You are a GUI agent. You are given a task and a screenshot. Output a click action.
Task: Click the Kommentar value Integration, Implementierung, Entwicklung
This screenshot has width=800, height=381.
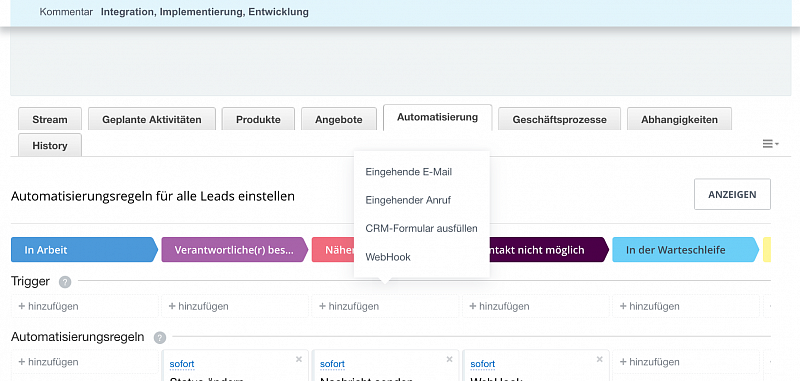[205, 12]
